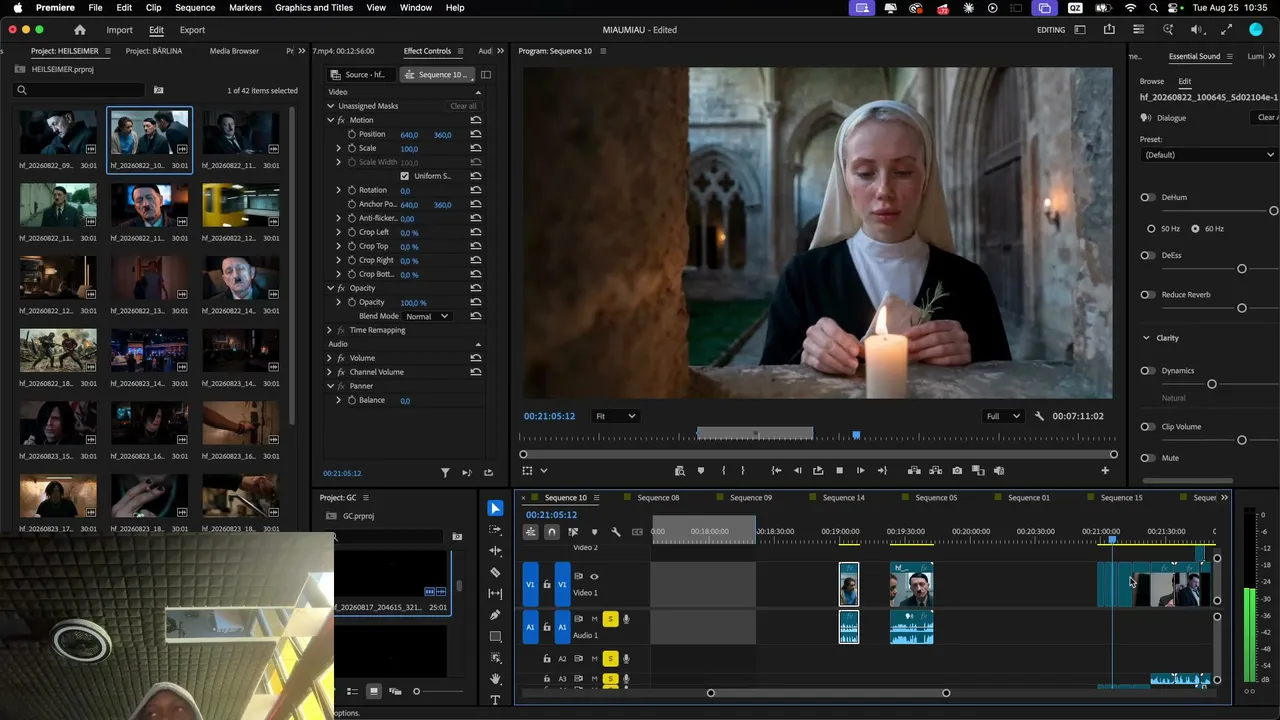The image size is (1280, 720).
Task: Open the Fit zoom level dropdown
Action: 614,416
